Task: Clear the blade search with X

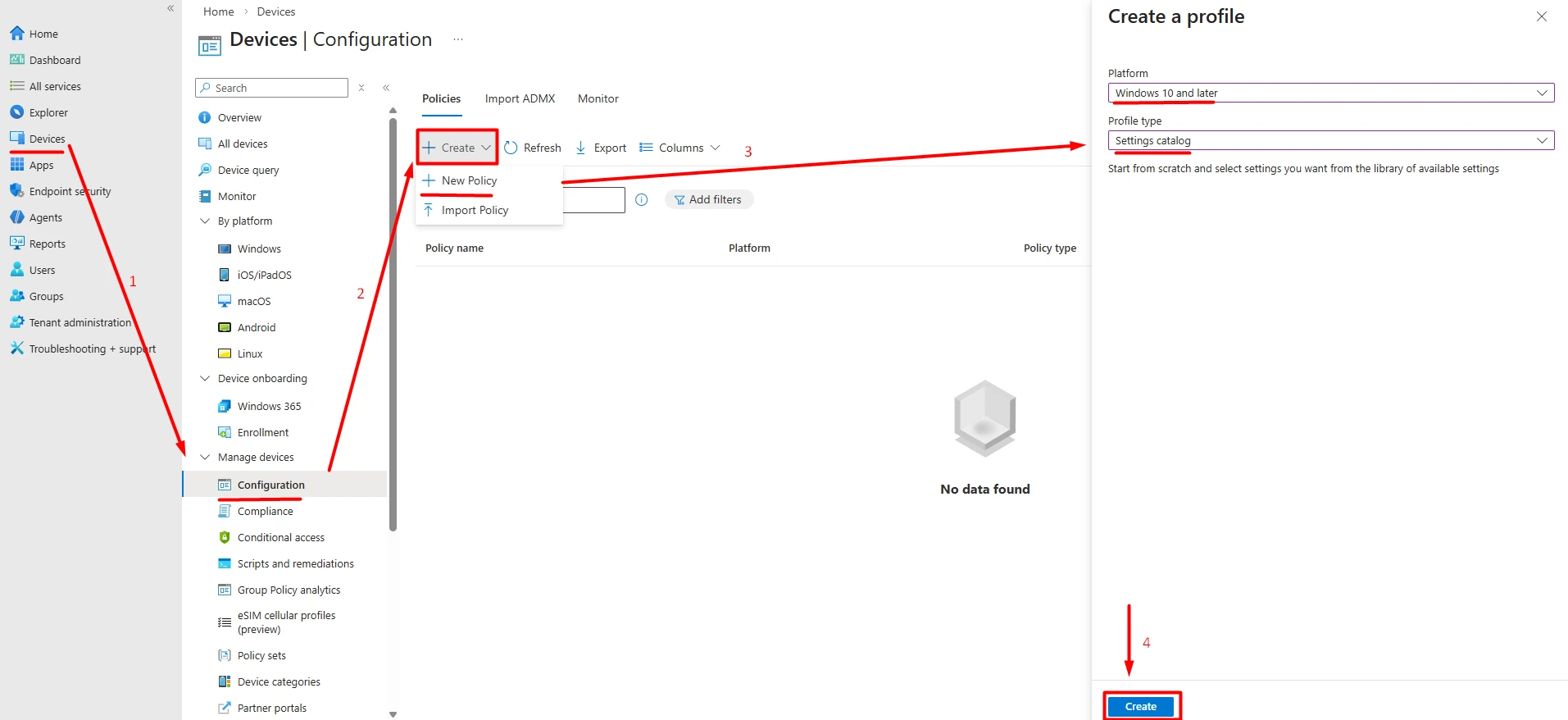Action: tap(361, 88)
